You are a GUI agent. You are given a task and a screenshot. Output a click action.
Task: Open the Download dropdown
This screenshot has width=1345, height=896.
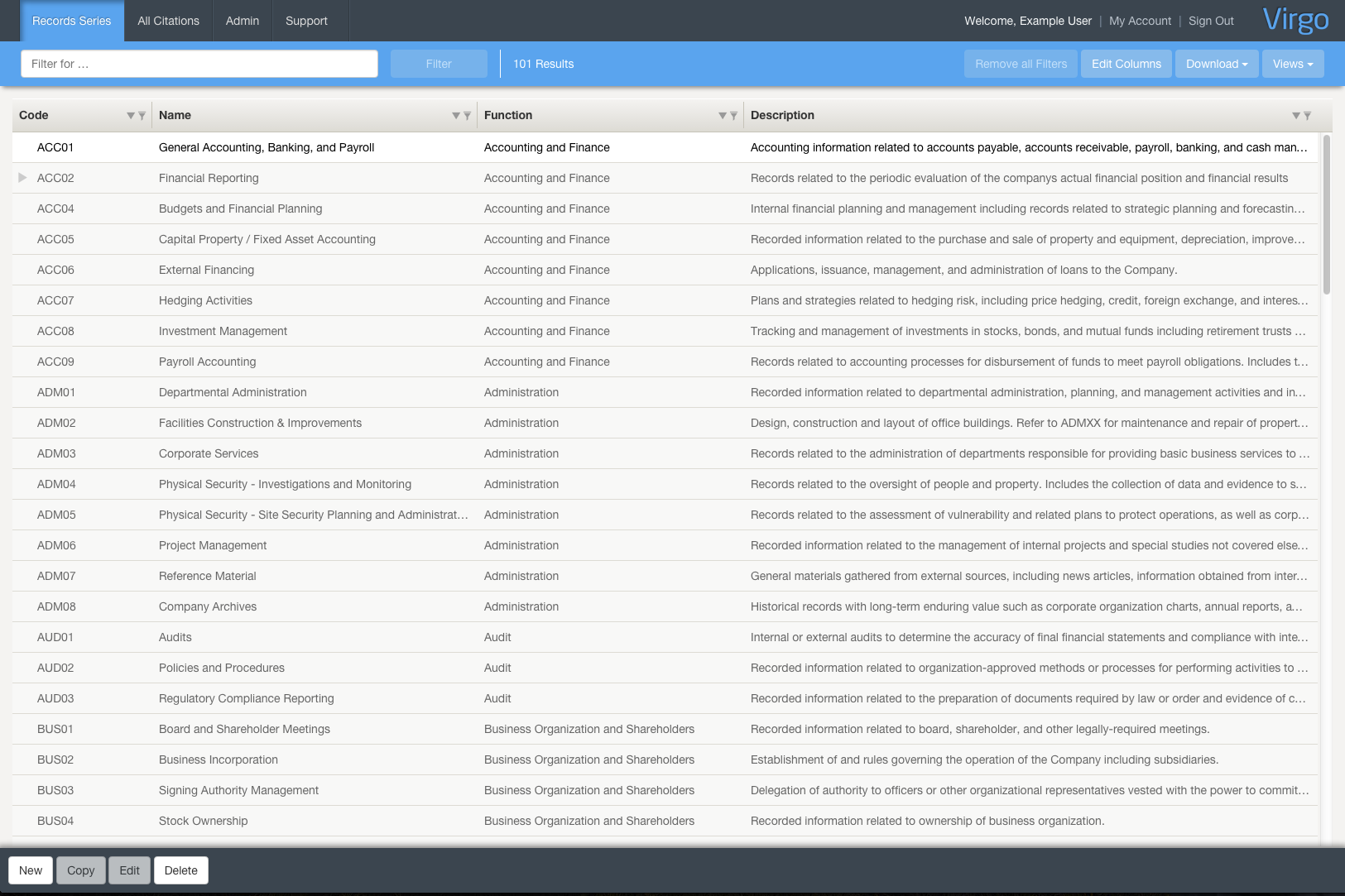[1217, 64]
